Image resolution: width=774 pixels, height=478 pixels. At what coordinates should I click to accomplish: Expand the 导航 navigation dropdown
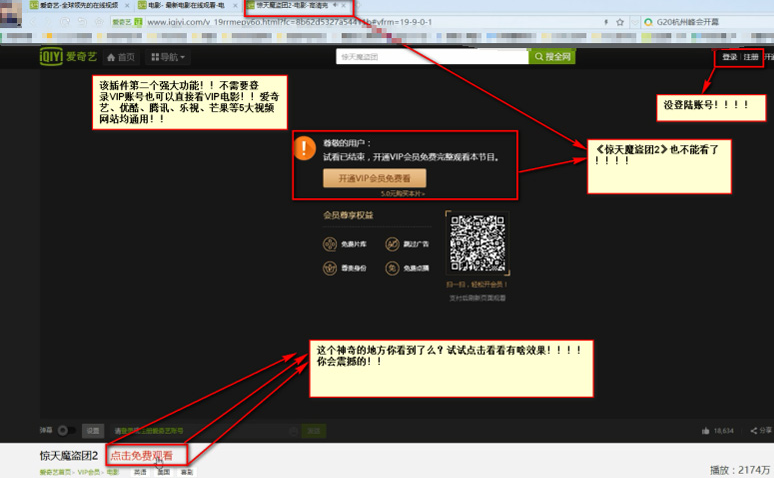168,57
